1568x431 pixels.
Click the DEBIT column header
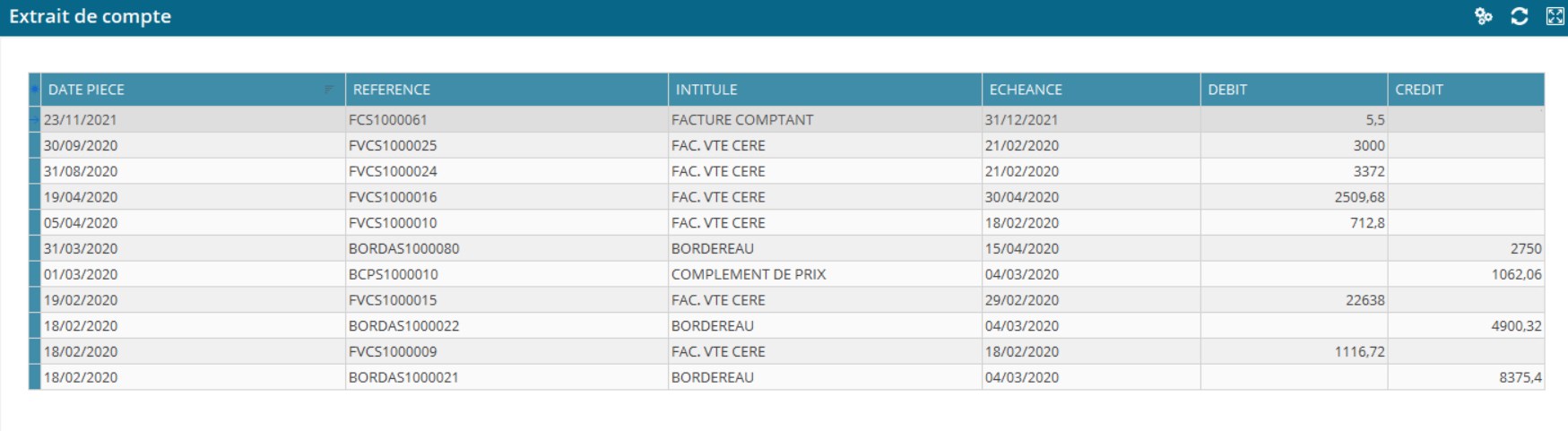[x=1227, y=90]
